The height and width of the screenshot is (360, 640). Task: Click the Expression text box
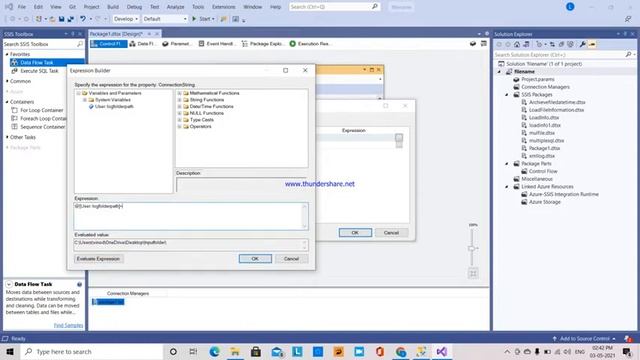(x=191, y=216)
